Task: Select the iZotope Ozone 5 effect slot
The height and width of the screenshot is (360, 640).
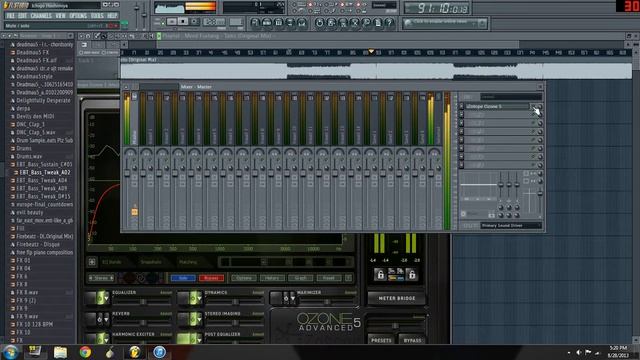Action: coord(497,107)
